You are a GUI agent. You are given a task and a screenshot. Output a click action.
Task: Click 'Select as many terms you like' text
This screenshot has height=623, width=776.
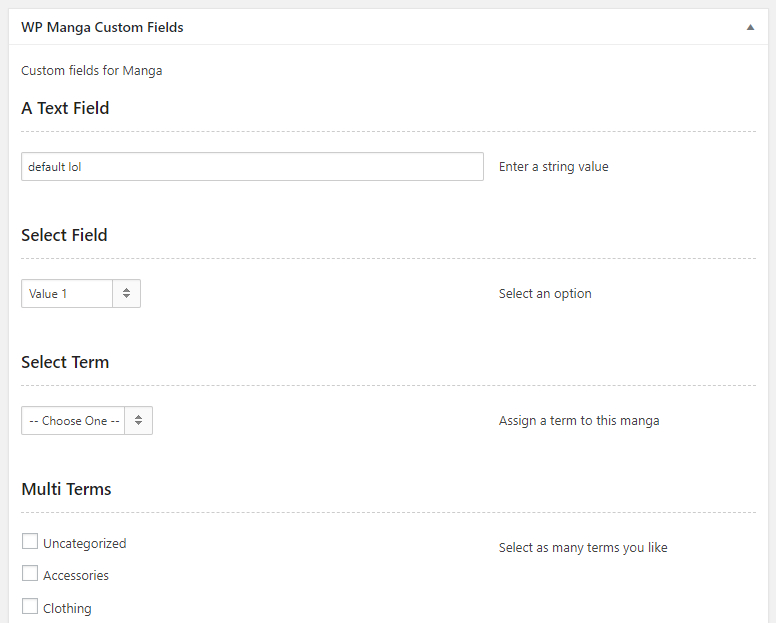(583, 547)
